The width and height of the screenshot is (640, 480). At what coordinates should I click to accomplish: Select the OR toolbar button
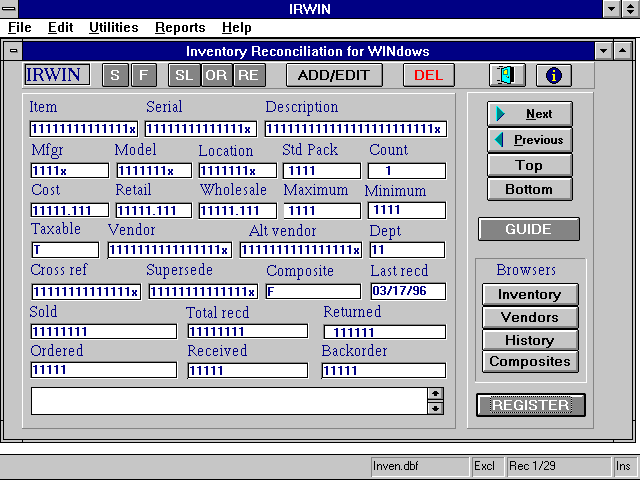point(216,75)
